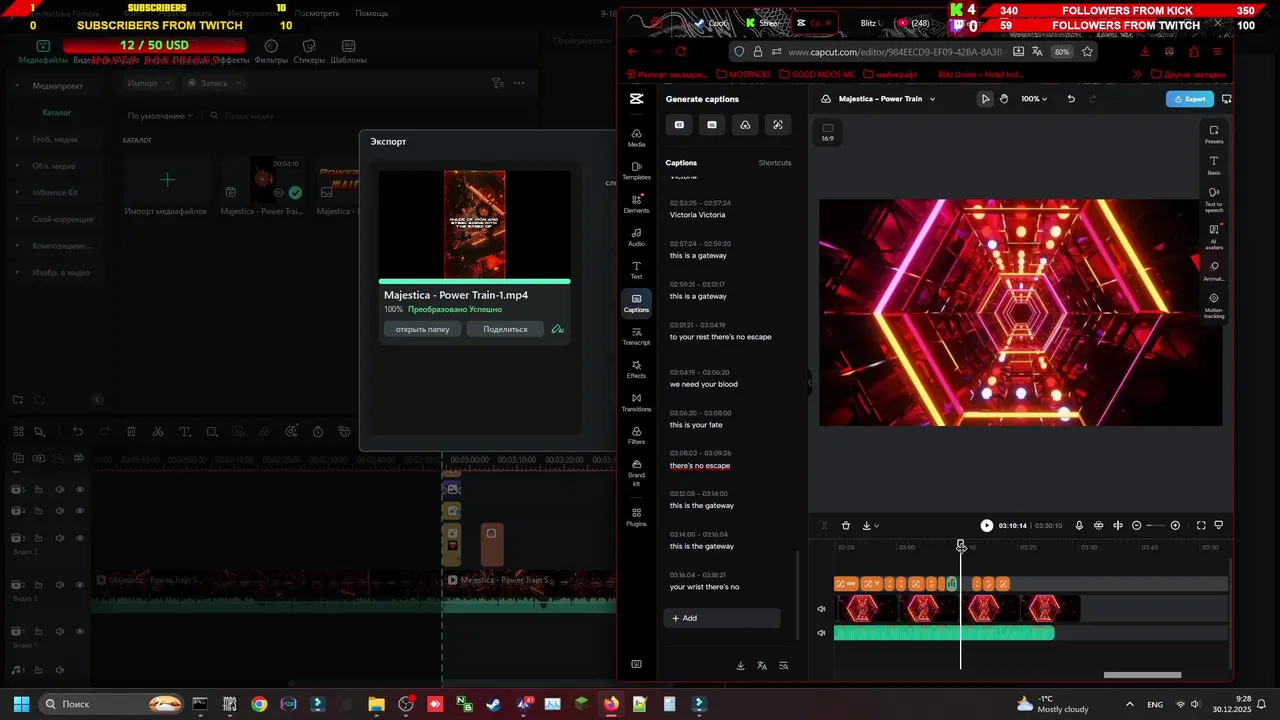Image resolution: width=1280 pixels, height=720 pixels.
Task: Click the CapCut timeline horizontal scrollbar
Action: 1142,675
